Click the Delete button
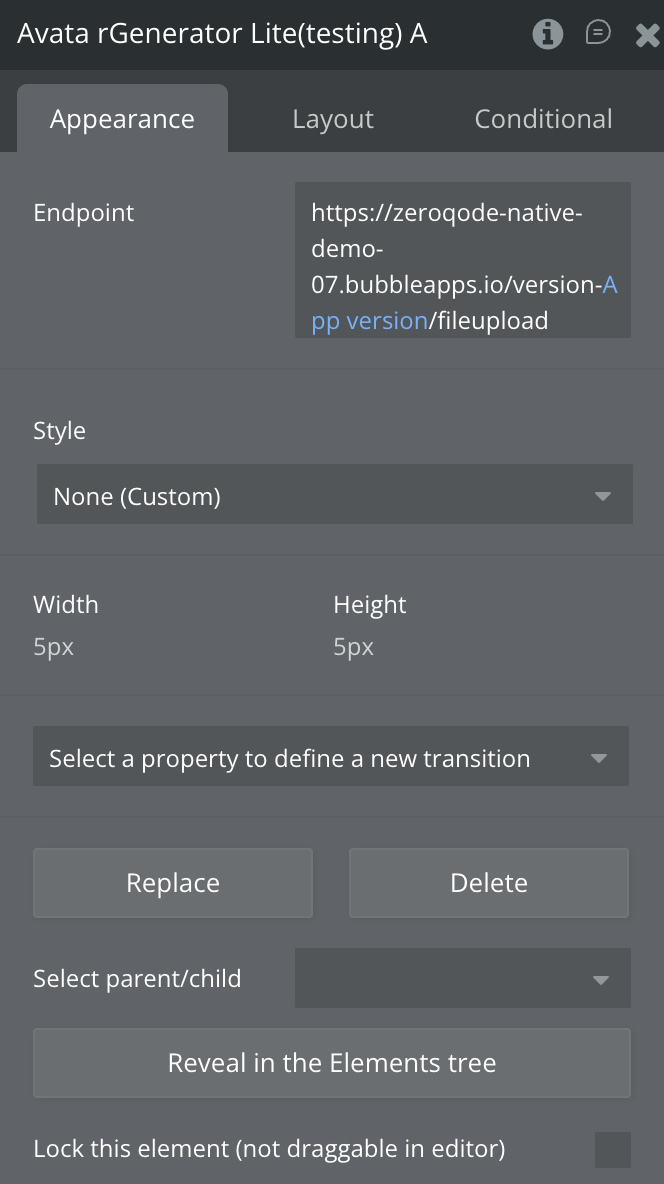The image size is (664, 1184). pyautogui.click(x=488, y=883)
